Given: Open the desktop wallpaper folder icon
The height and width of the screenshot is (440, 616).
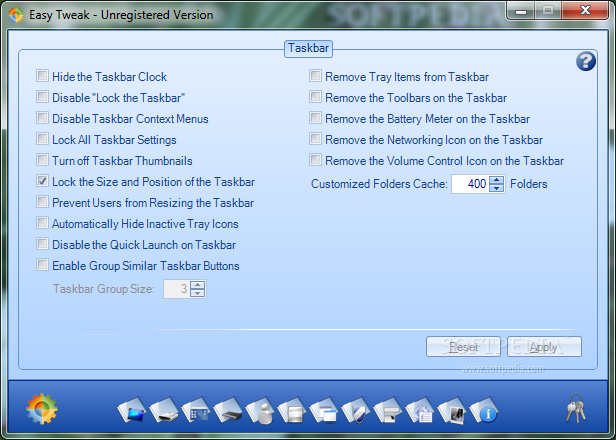Looking at the screenshot, I should pos(132,410).
